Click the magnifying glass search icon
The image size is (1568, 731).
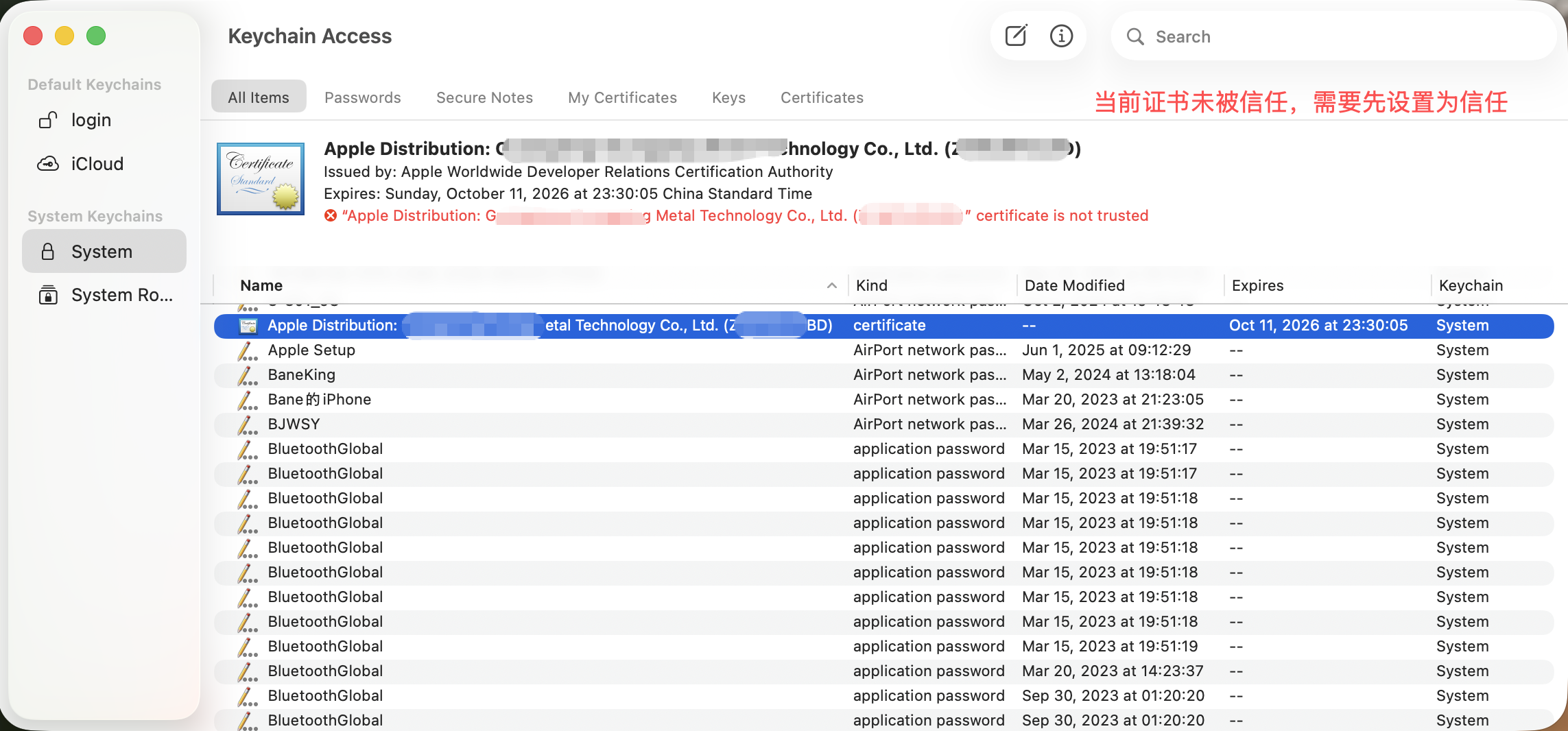(1135, 36)
